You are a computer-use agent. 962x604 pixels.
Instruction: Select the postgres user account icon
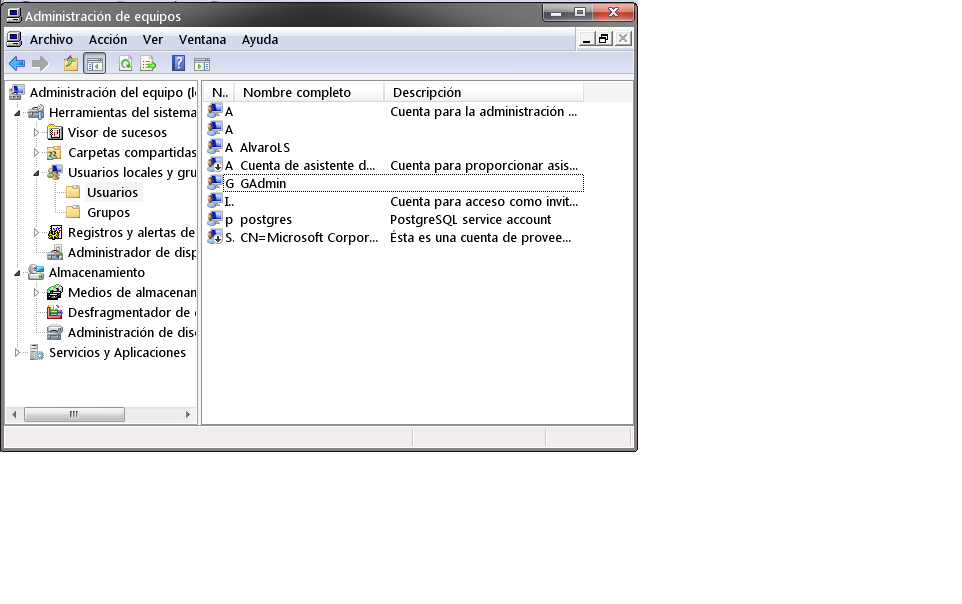click(x=215, y=220)
